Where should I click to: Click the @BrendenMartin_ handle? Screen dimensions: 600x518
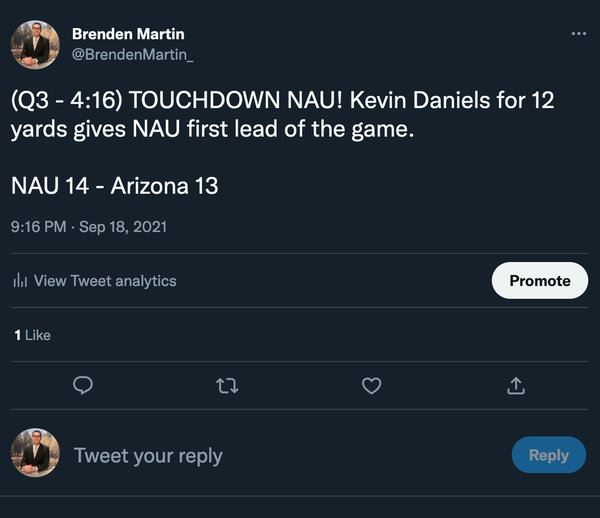point(133,54)
